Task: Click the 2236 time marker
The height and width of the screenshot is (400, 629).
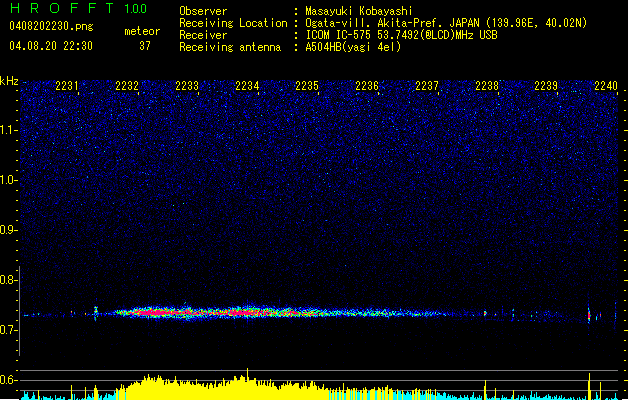Action: pos(367,86)
